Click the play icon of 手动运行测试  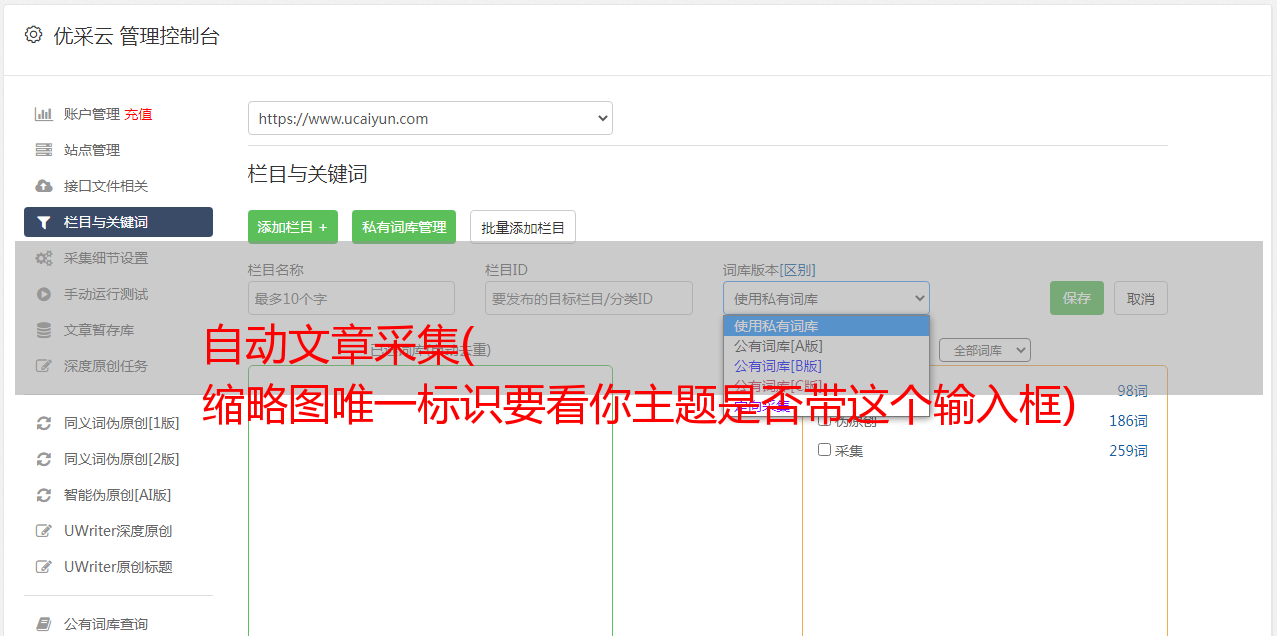[x=44, y=294]
